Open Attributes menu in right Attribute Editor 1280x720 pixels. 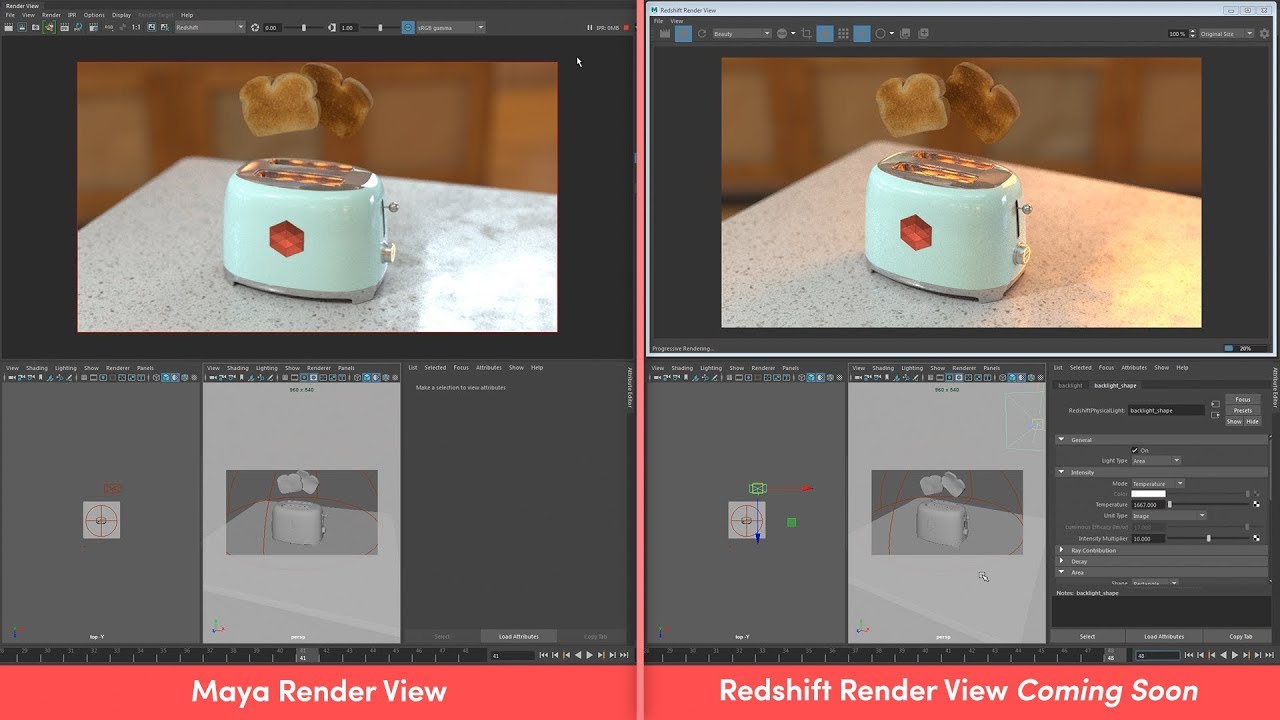[1134, 367]
